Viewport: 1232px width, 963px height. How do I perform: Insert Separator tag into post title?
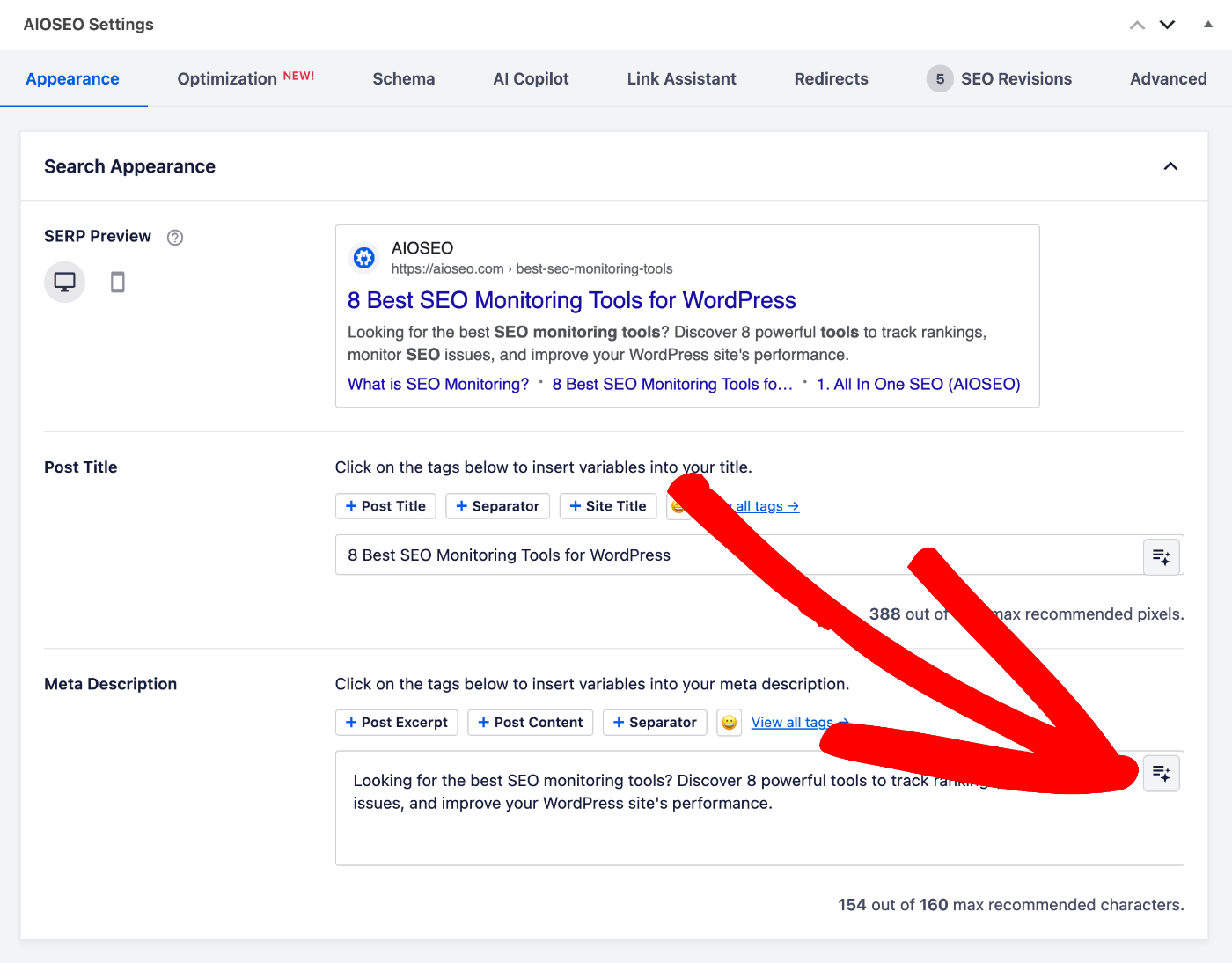click(498, 506)
